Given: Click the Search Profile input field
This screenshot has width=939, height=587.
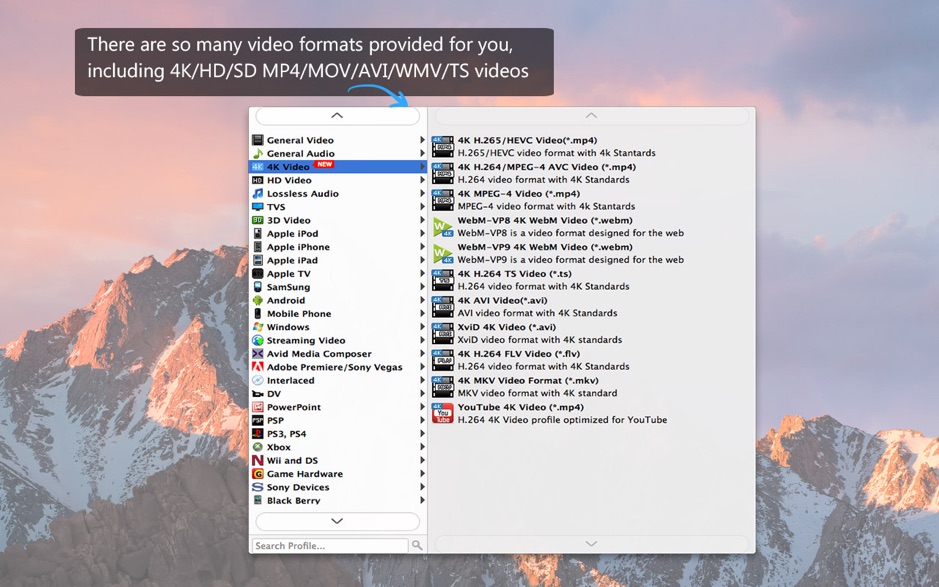Looking at the screenshot, I should (330, 546).
